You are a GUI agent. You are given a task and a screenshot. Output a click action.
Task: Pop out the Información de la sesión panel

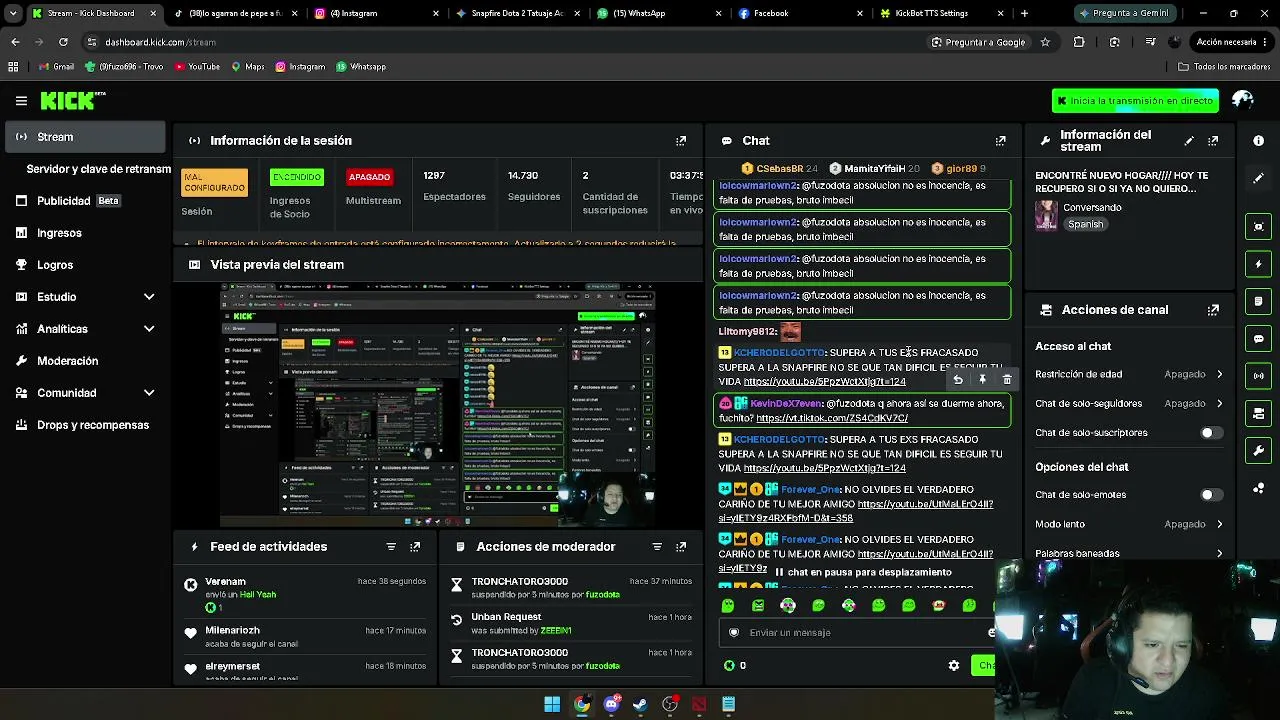[x=681, y=141]
